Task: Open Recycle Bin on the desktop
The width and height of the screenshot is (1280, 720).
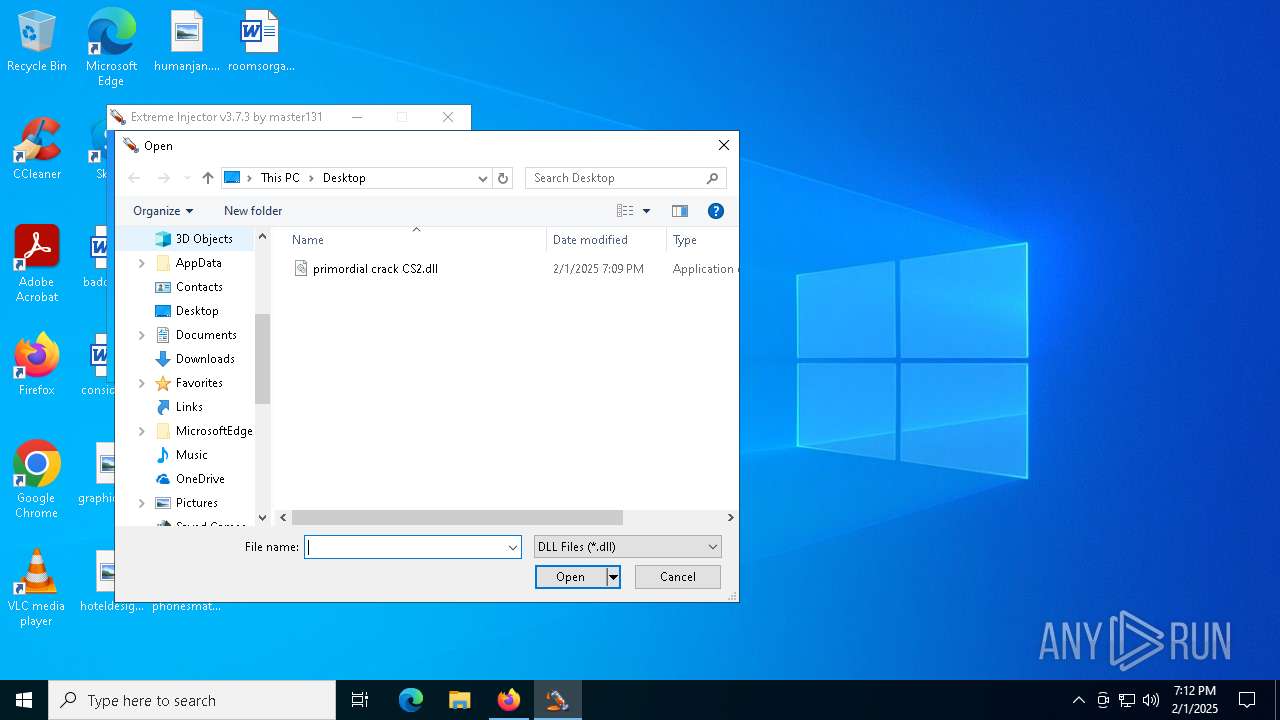Action: 37,42
